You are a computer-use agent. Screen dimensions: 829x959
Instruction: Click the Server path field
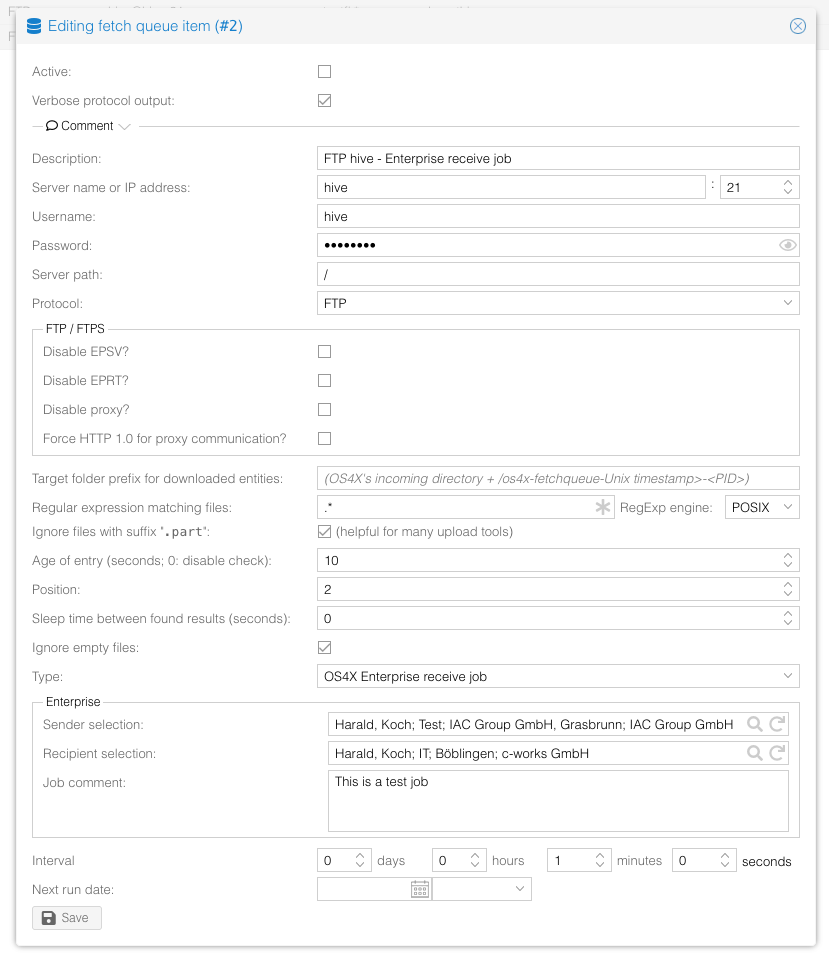[x=558, y=275]
